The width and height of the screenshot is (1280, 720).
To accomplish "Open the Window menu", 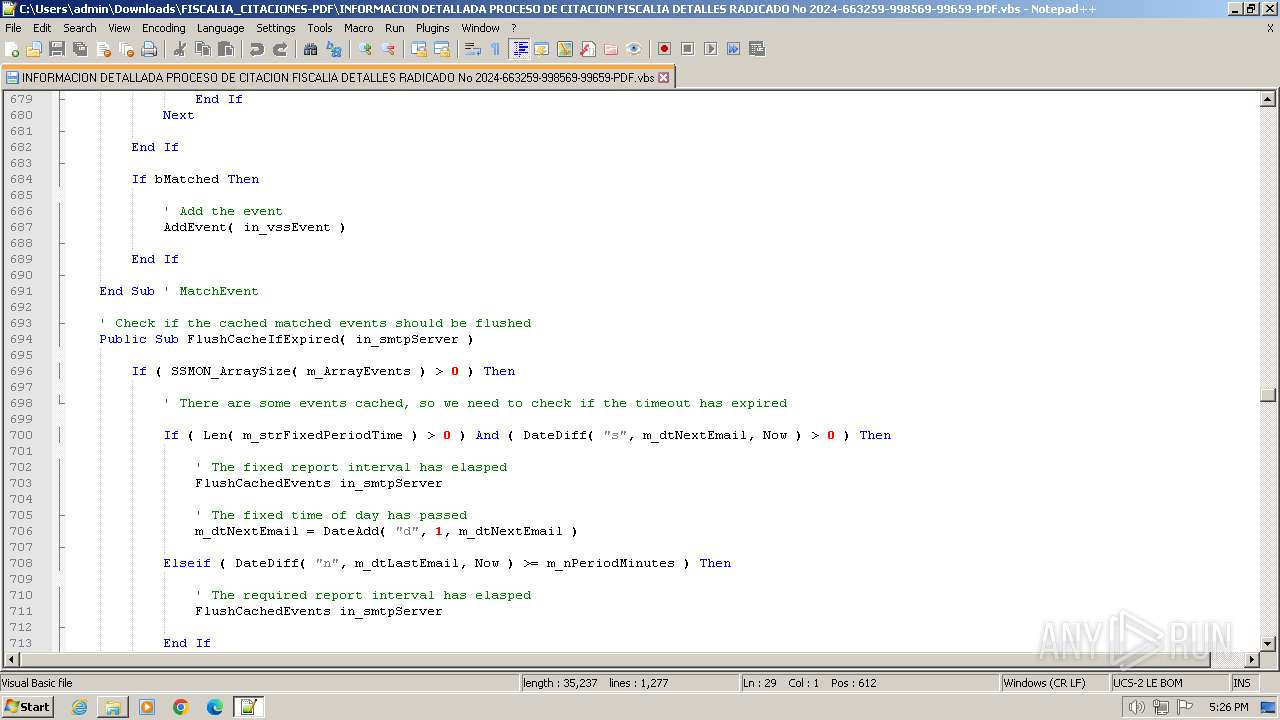I will [x=481, y=28].
